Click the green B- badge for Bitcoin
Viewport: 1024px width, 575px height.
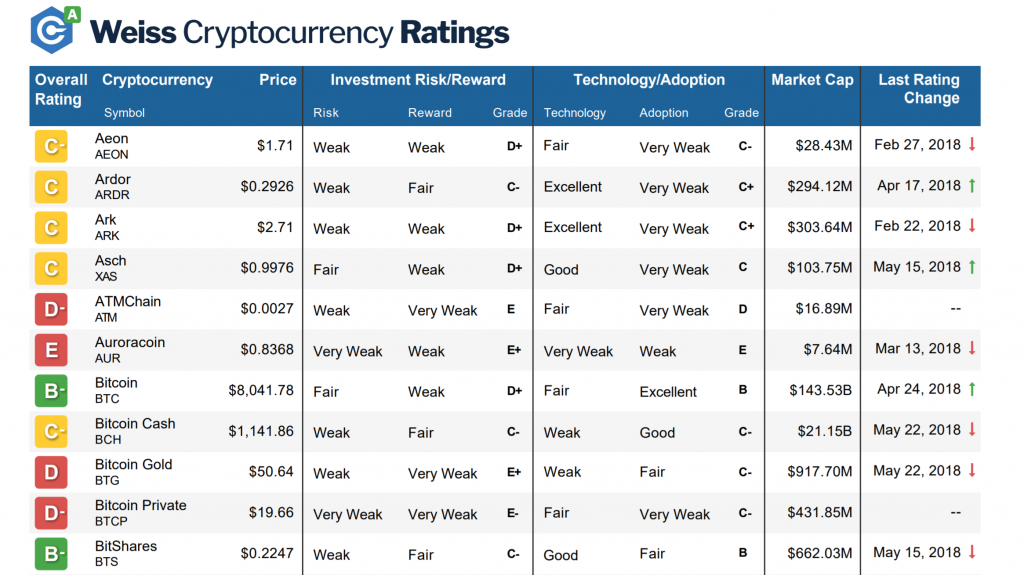[51, 390]
